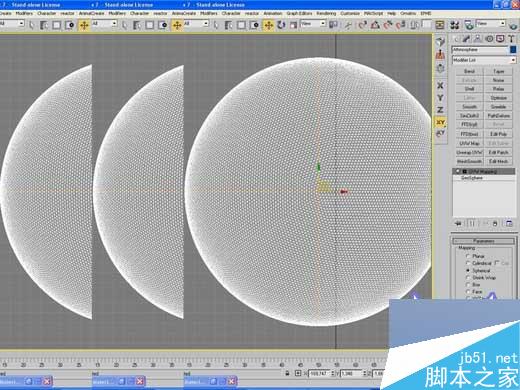Toggle the Percent Snap icon

(x=388, y=25)
